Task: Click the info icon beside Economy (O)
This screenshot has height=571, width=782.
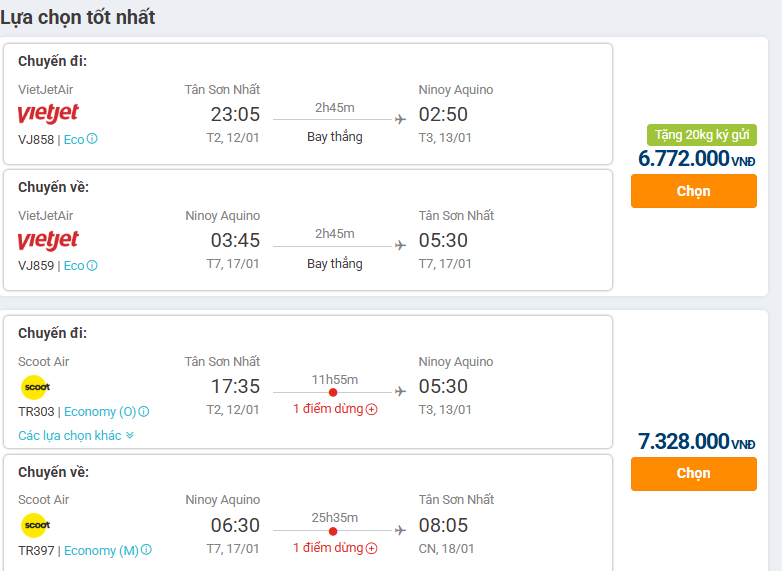Action: (144, 412)
